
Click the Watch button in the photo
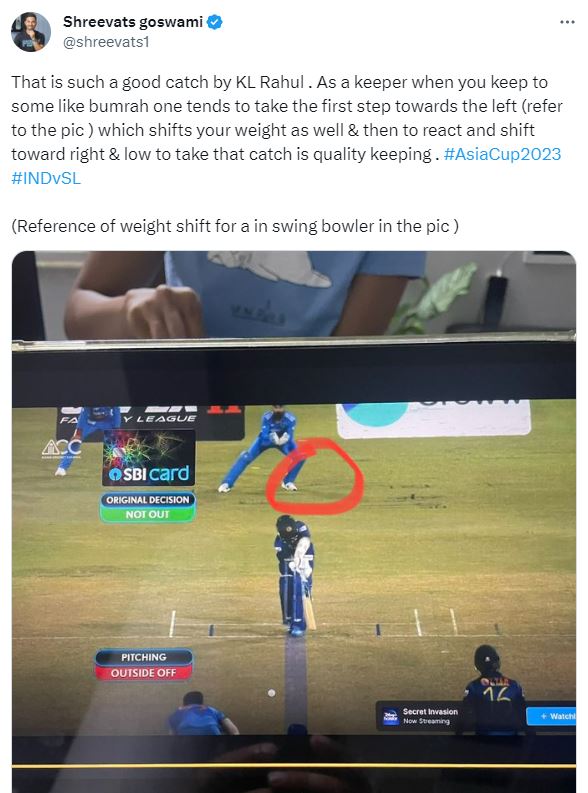(551, 716)
